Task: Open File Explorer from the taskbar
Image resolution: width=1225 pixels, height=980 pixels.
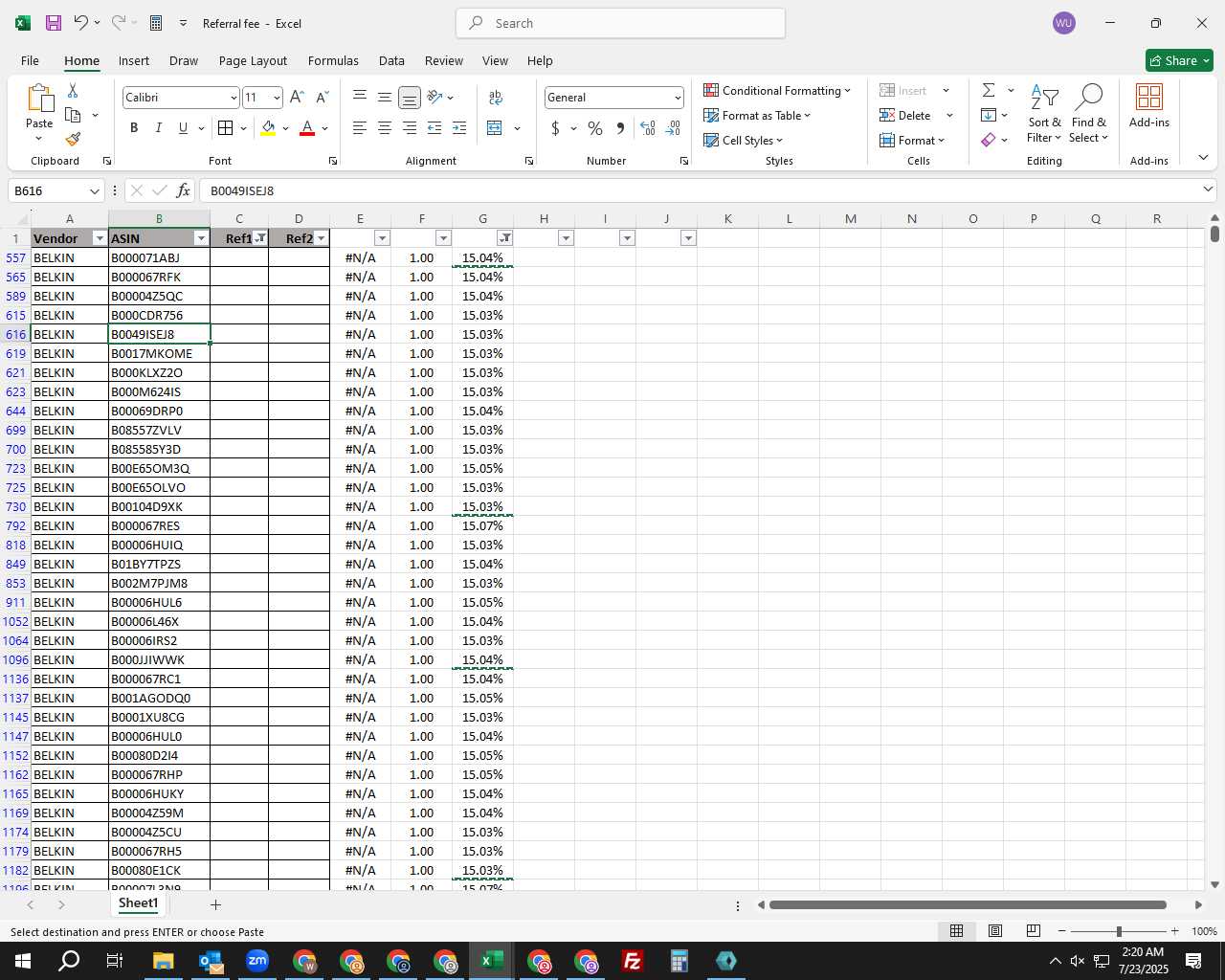Action: pyautogui.click(x=163, y=961)
